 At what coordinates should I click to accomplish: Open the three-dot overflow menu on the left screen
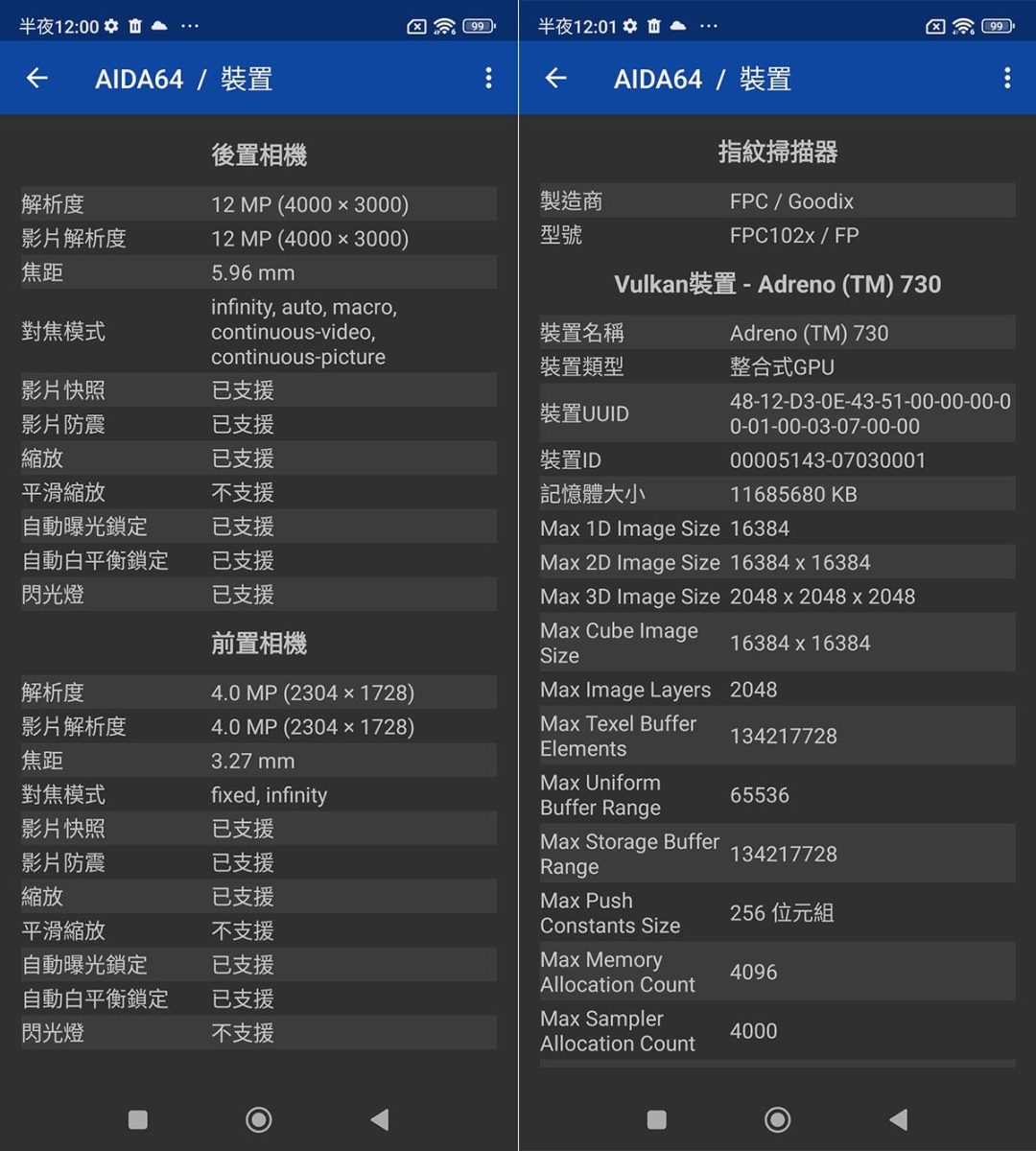(488, 79)
